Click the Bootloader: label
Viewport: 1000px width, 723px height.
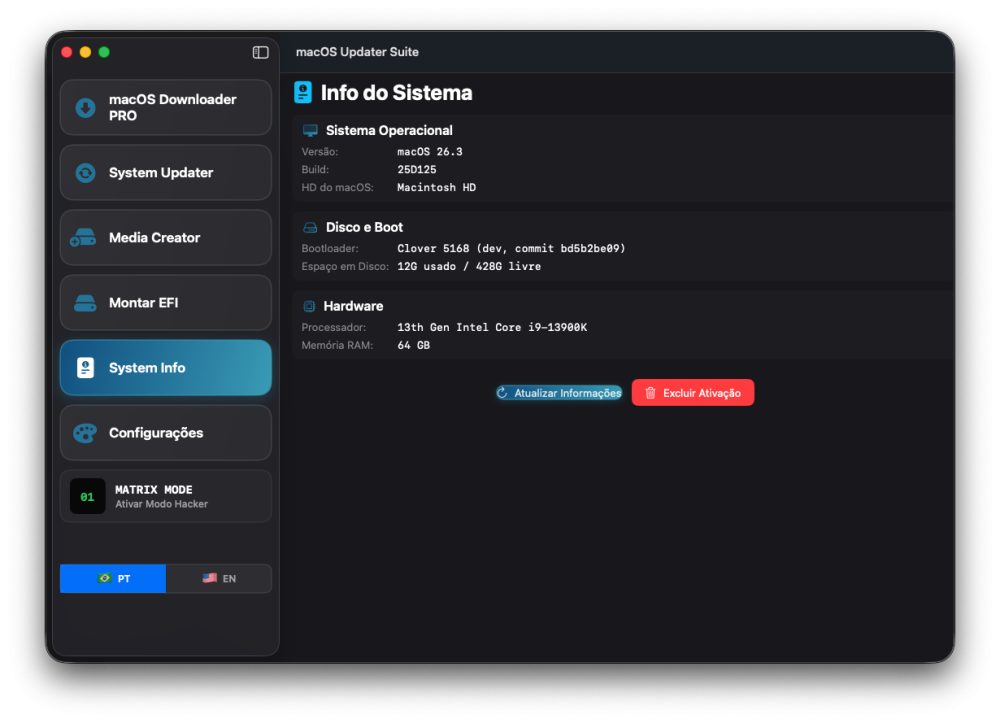(330, 249)
